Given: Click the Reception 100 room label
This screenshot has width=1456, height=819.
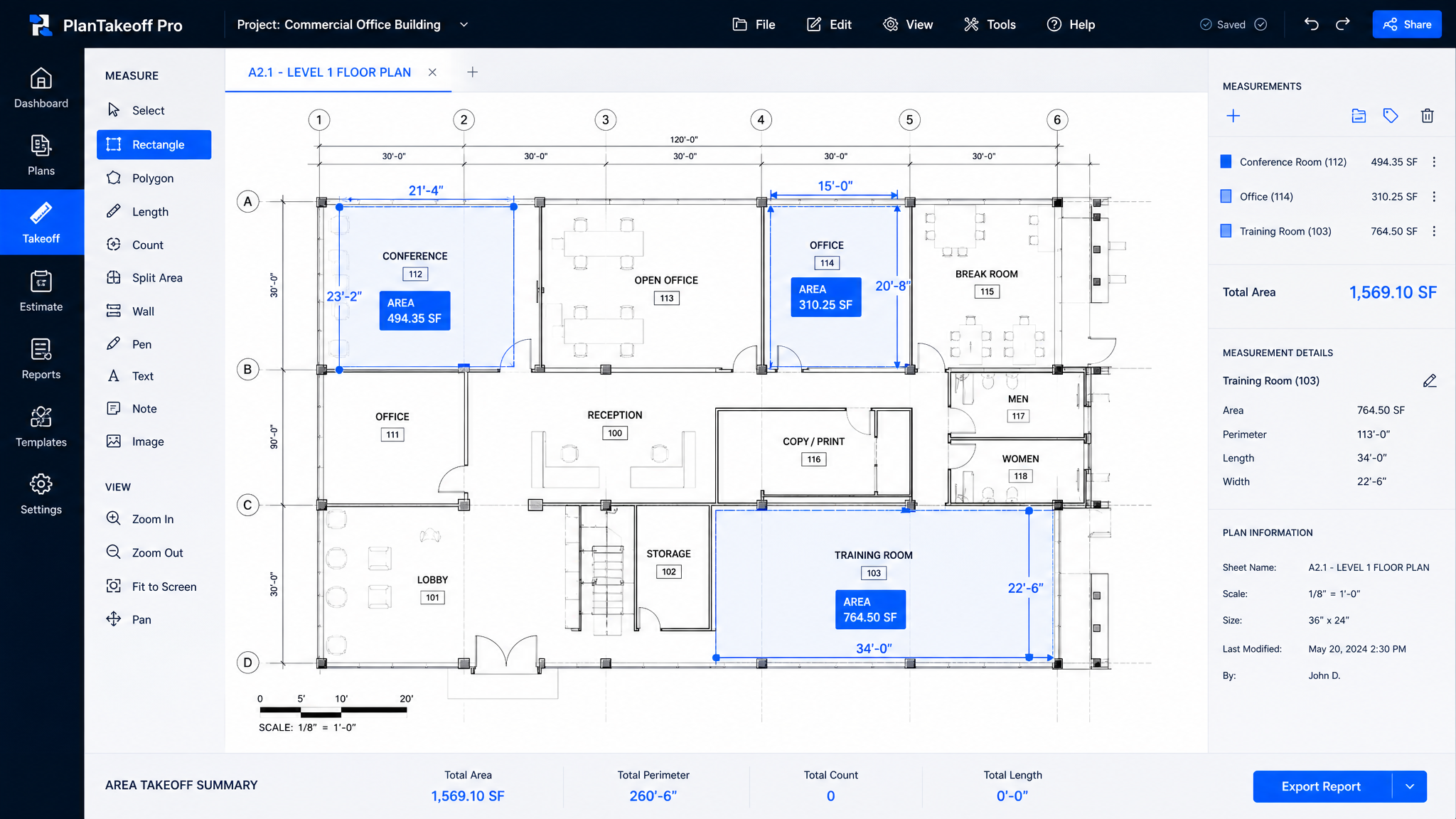Looking at the screenshot, I should [615, 424].
